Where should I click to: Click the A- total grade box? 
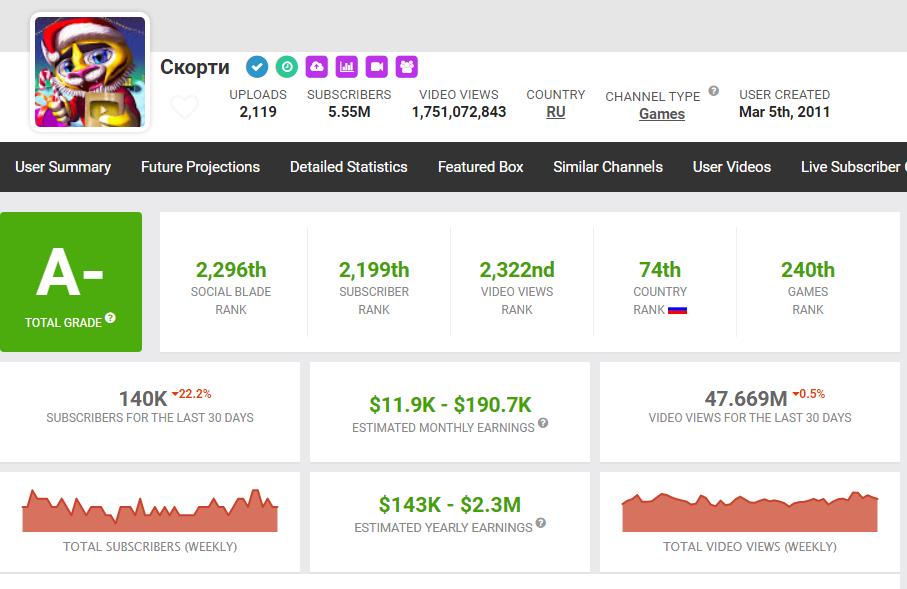tap(71, 282)
